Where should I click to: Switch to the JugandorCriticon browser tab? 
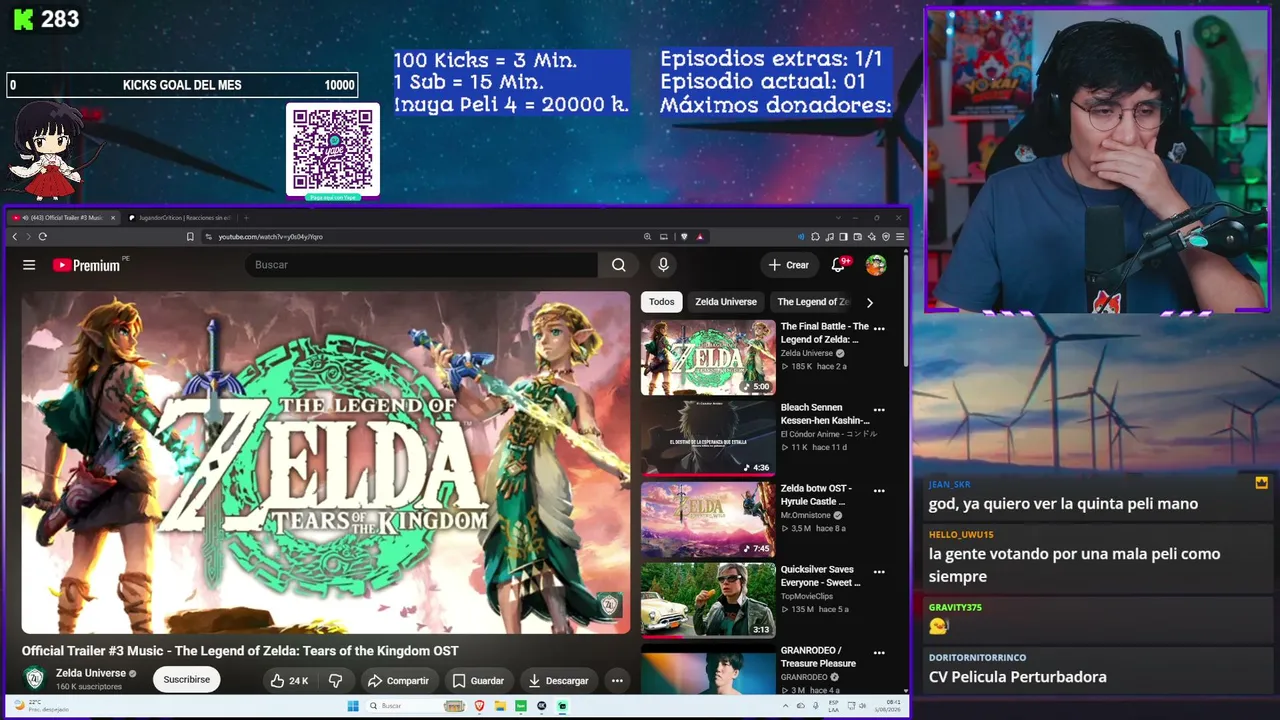[x=184, y=218]
